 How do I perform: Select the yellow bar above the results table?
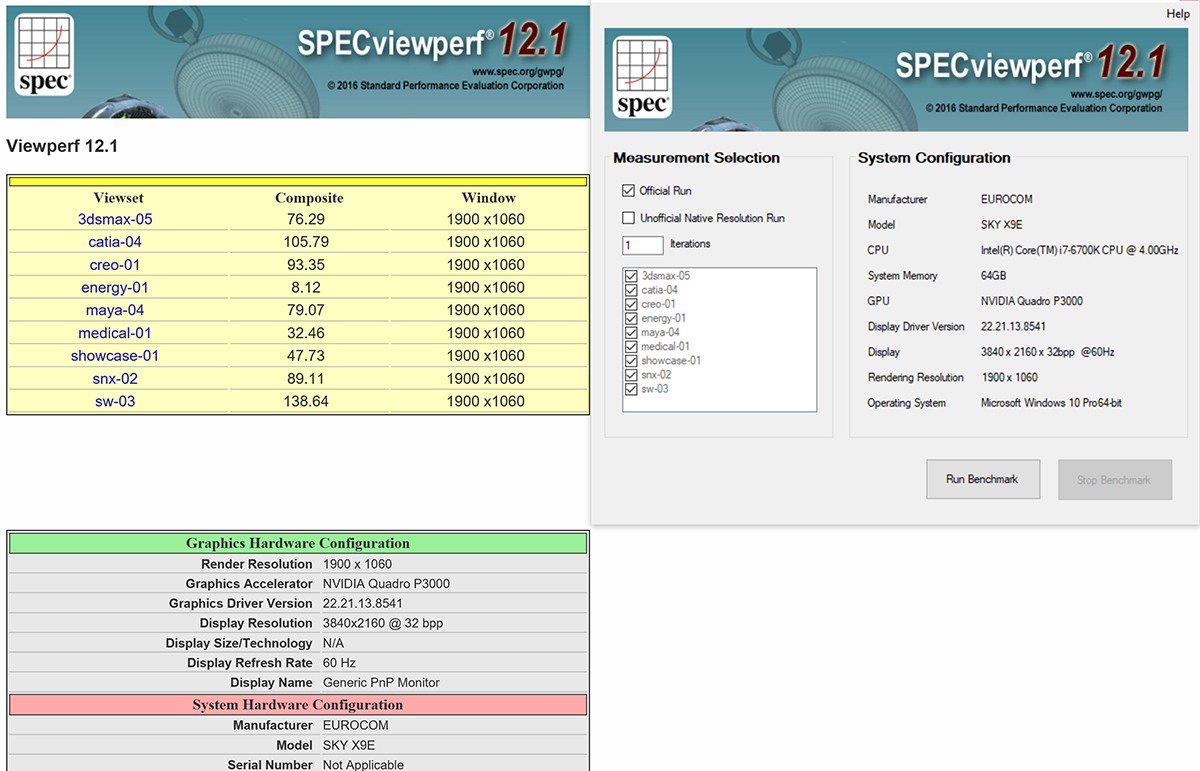(297, 182)
